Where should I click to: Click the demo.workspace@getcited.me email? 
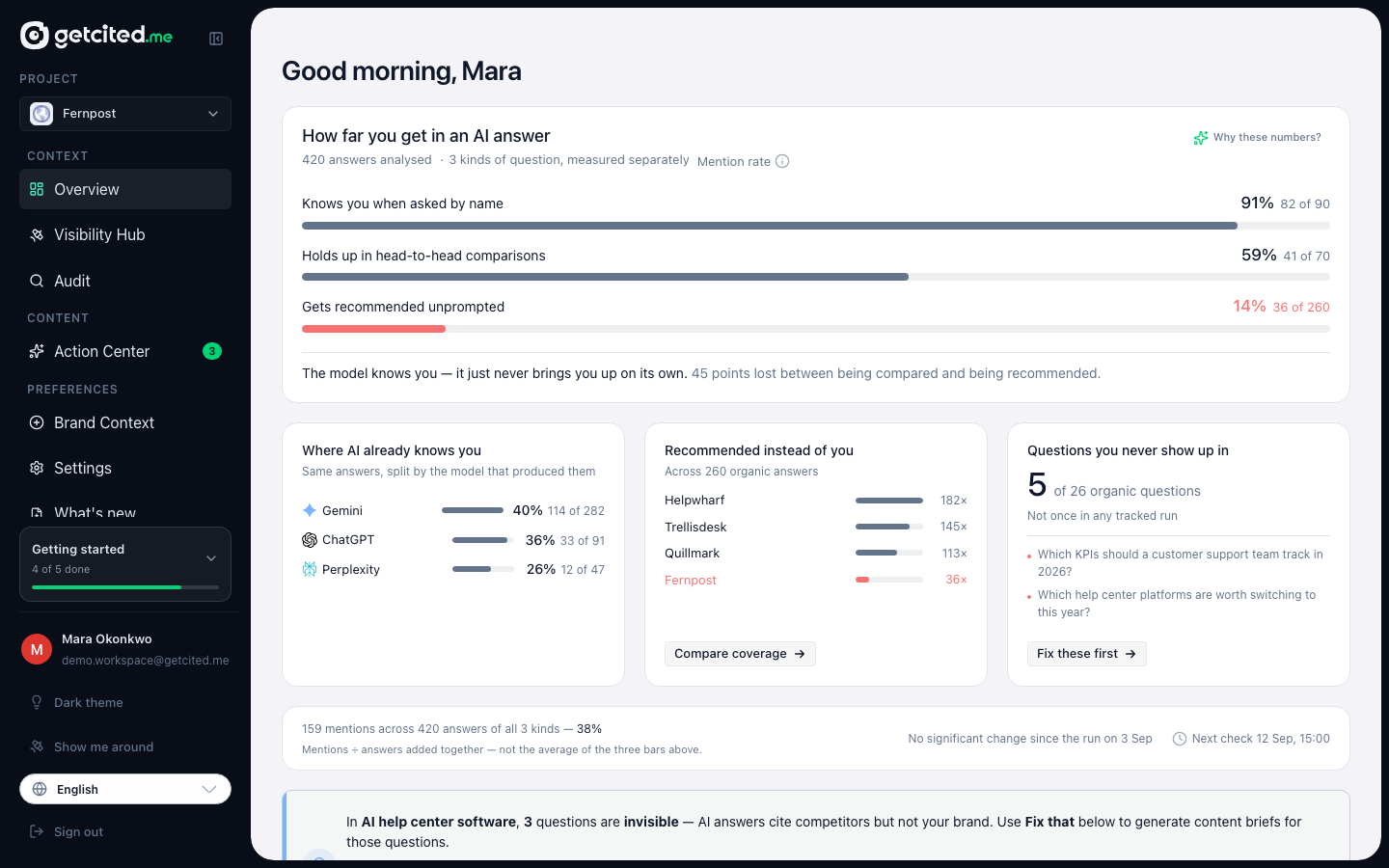coord(146,661)
